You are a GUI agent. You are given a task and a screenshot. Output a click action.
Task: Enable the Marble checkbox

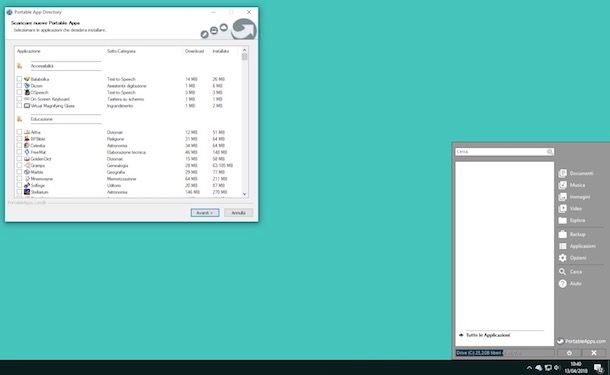(19, 172)
